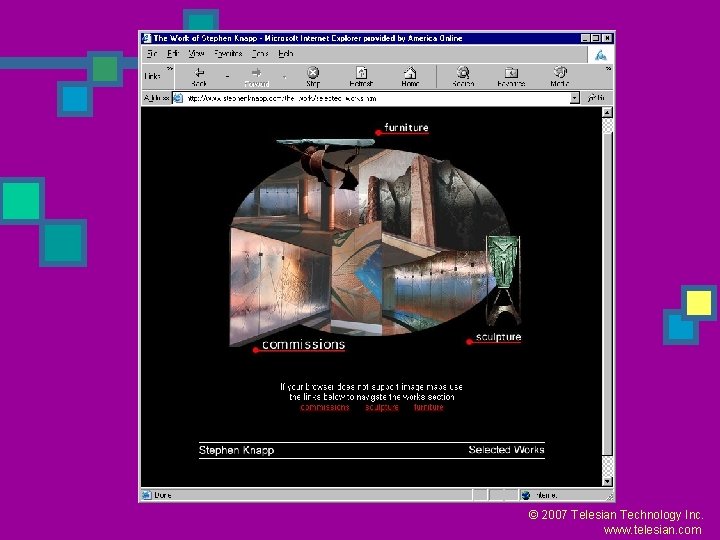Open the Favorites folder toolbar icon
Screen dimensions: 720x540
511,73
